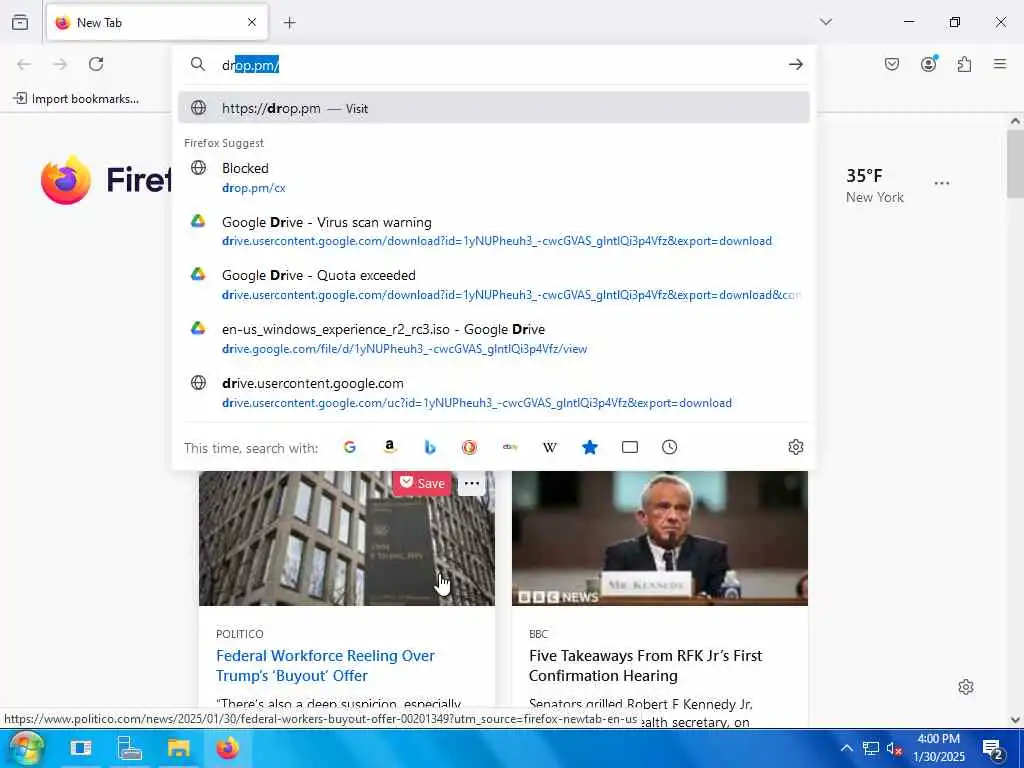Open the Firefox View icon

(x=20, y=22)
